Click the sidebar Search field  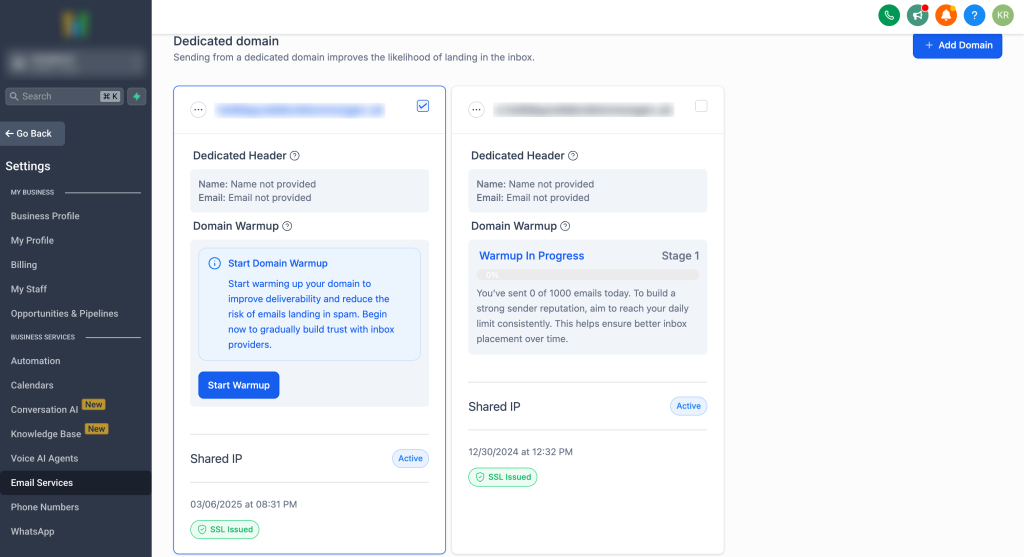coord(64,96)
